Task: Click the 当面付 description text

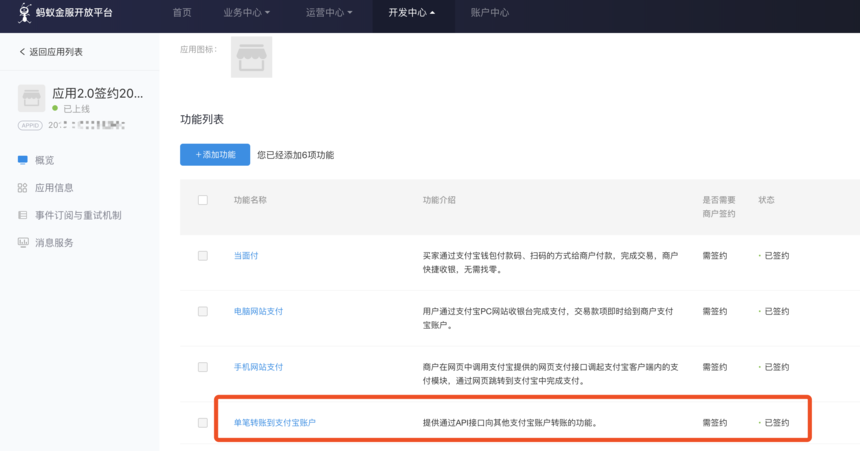Action: 550,262
